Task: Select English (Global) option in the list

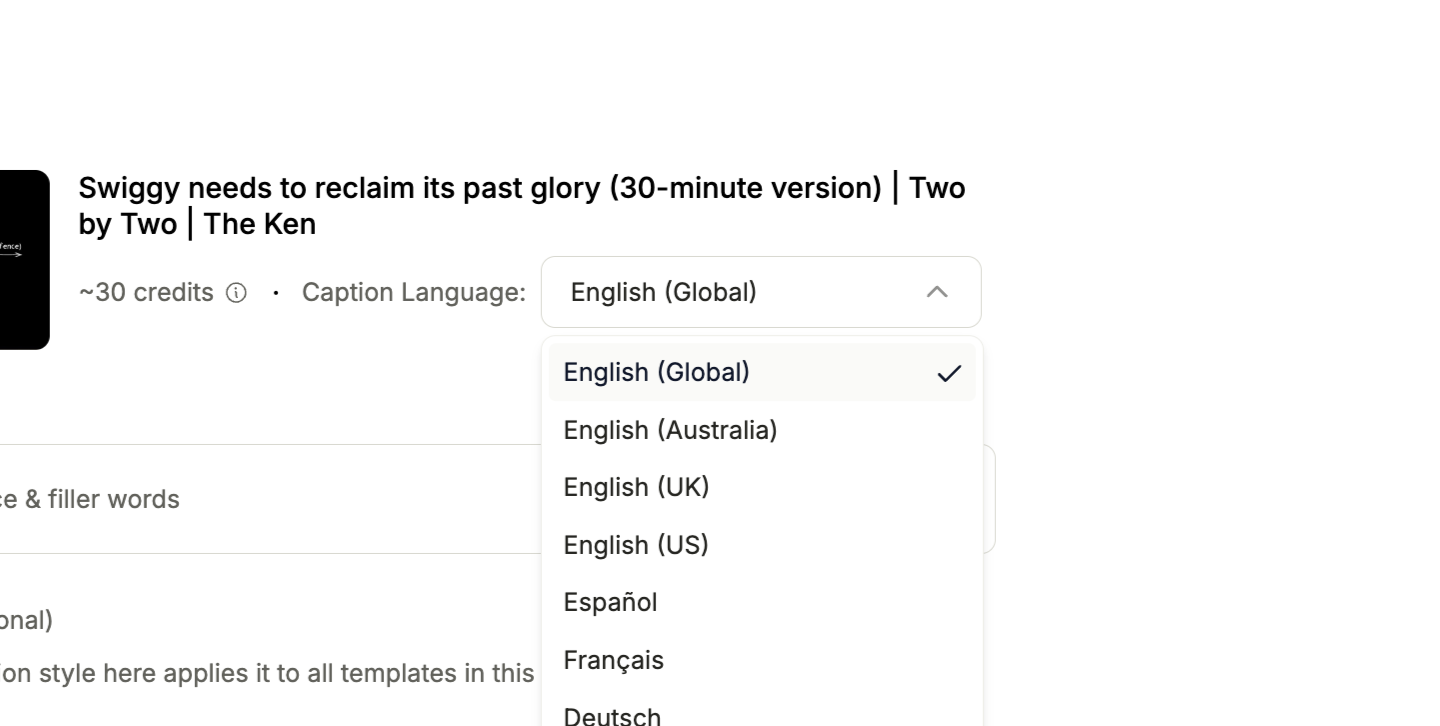Action: [762, 372]
